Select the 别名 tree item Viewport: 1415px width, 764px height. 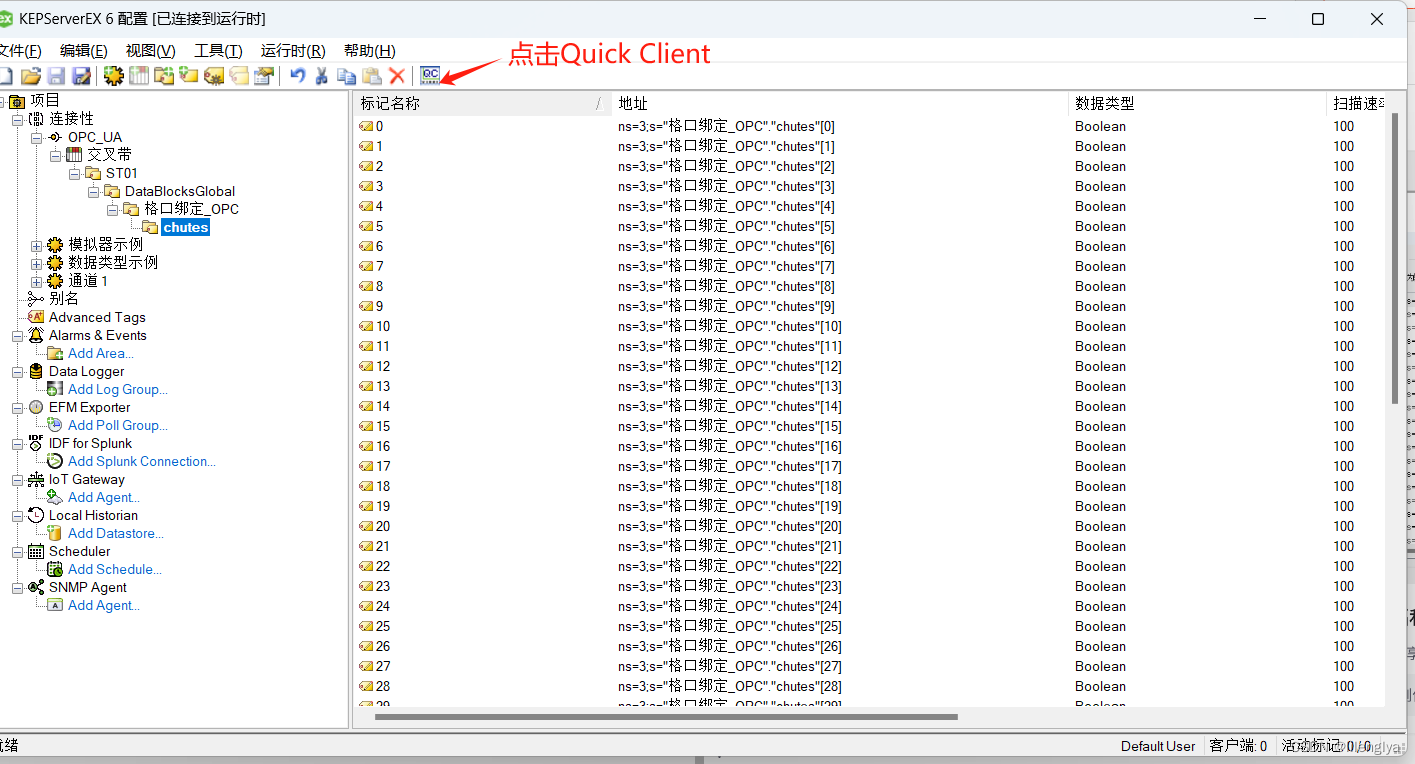pyautogui.click(x=64, y=299)
